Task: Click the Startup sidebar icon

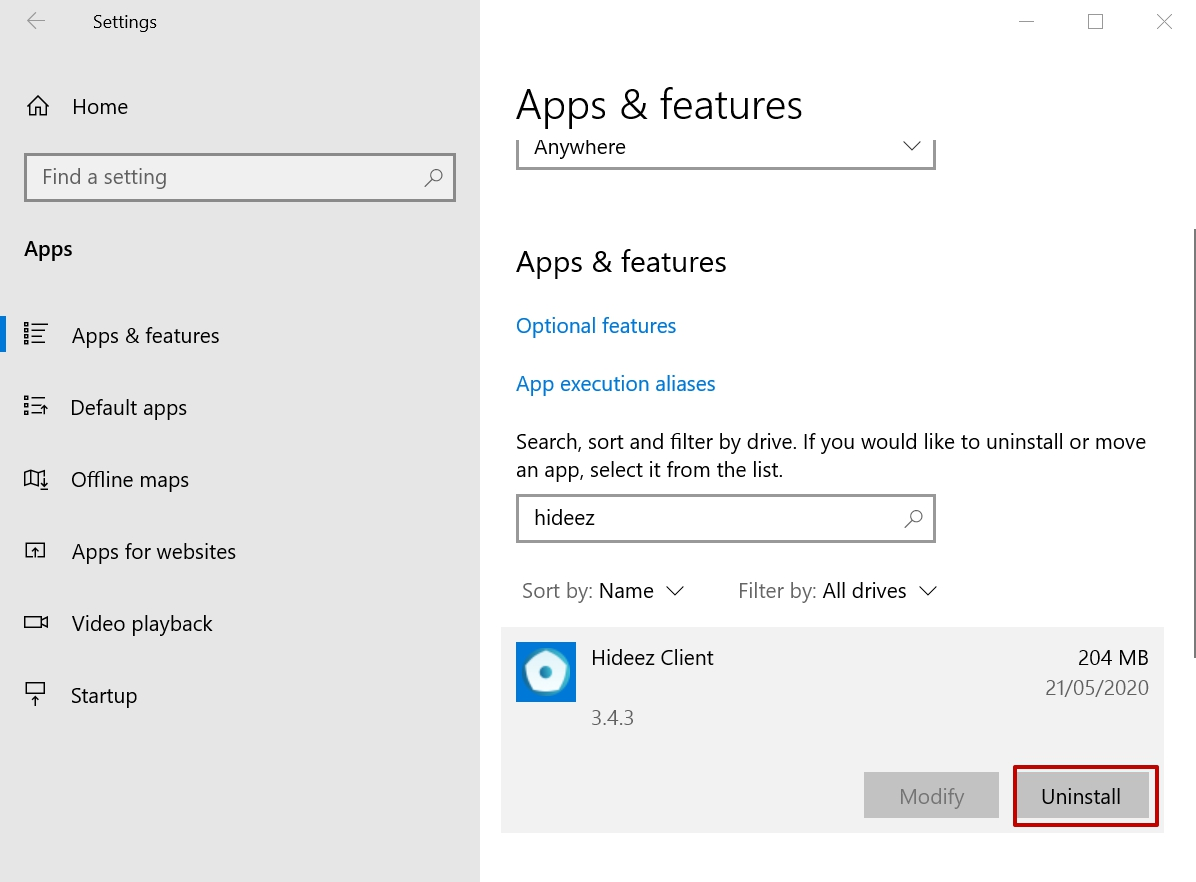Action: click(x=36, y=695)
